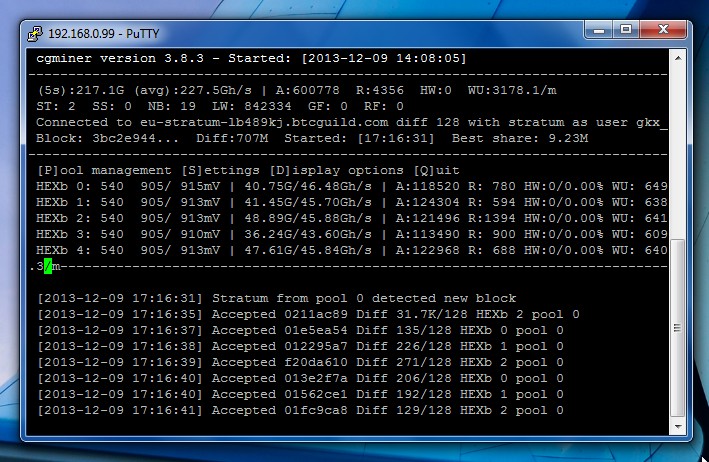The width and height of the screenshot is (709, 462).
Task: Click the "Diff:707M" value
Action: [x=232, y=138]
